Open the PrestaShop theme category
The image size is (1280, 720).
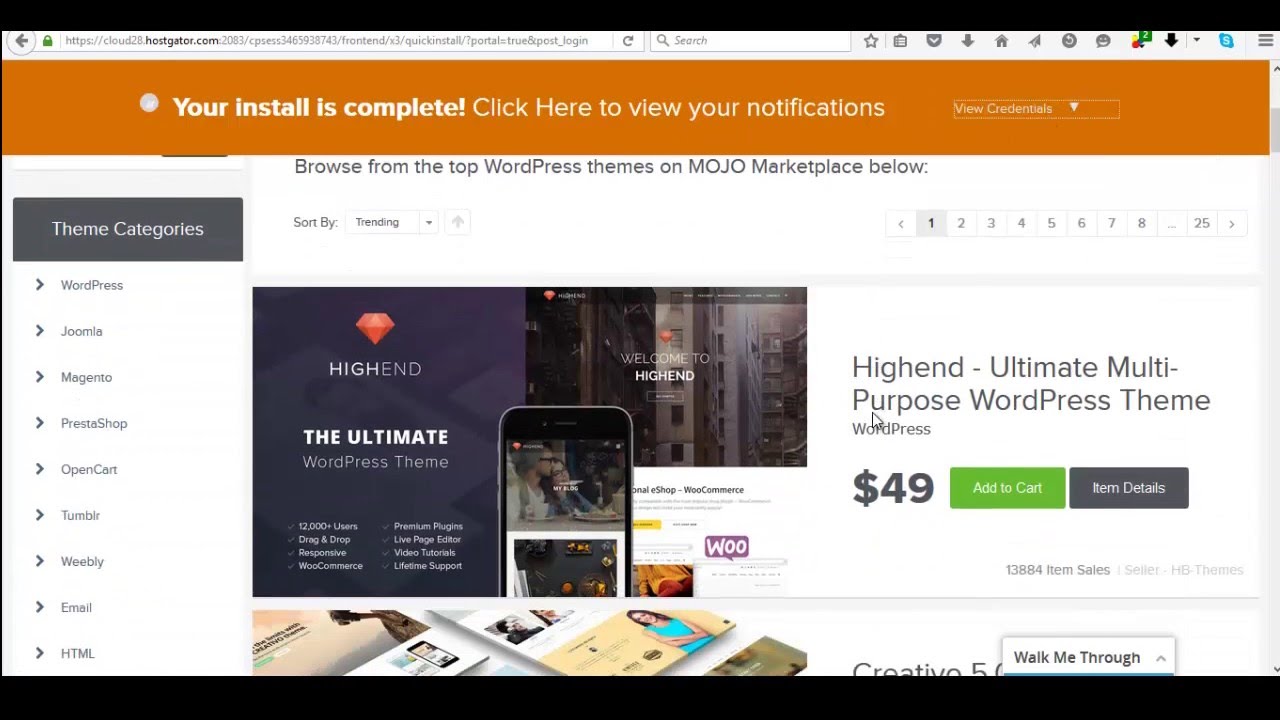coord(94,423)
